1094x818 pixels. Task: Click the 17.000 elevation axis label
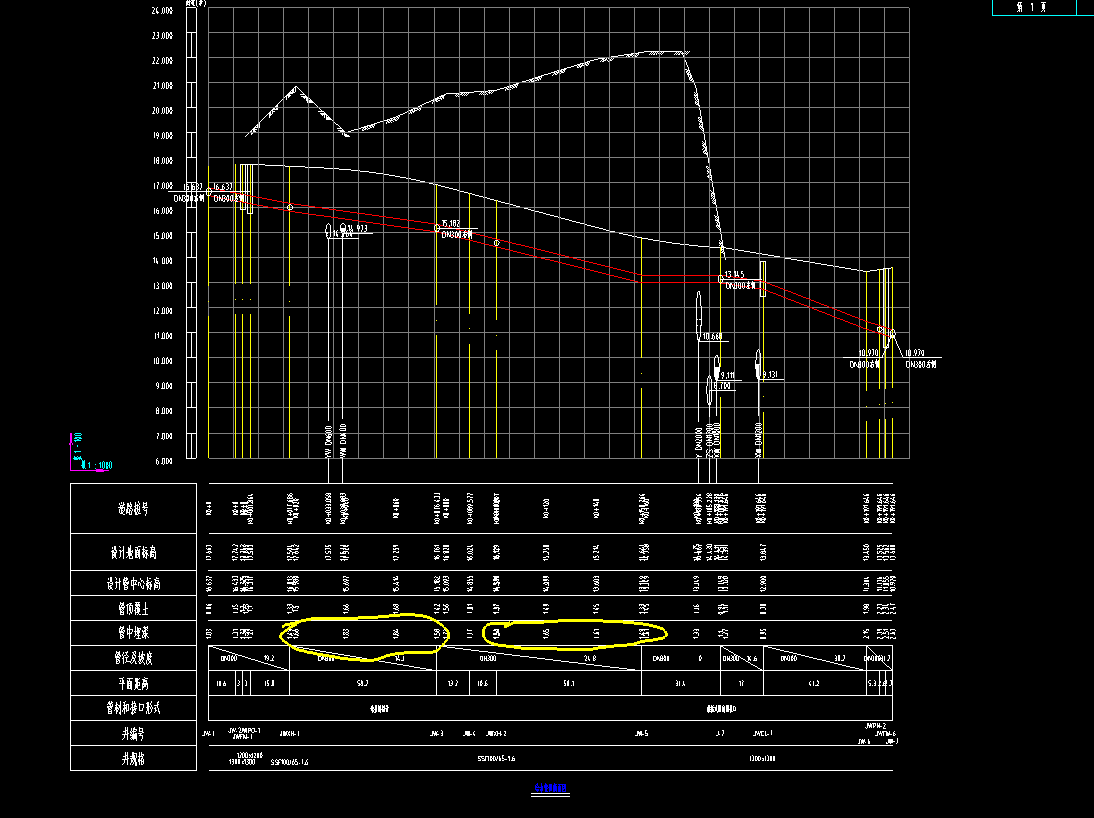click(x=162, y=186)
